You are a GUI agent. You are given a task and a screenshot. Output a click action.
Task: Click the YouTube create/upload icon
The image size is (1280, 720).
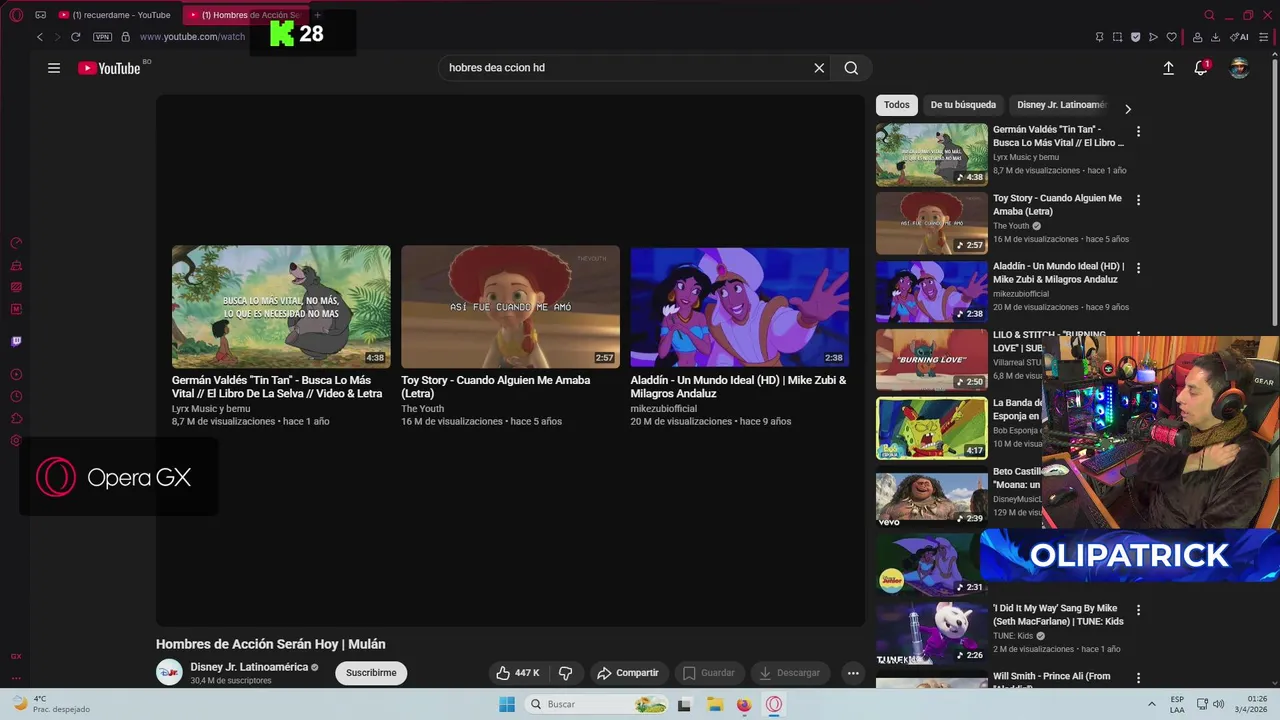click(1168, 68)
